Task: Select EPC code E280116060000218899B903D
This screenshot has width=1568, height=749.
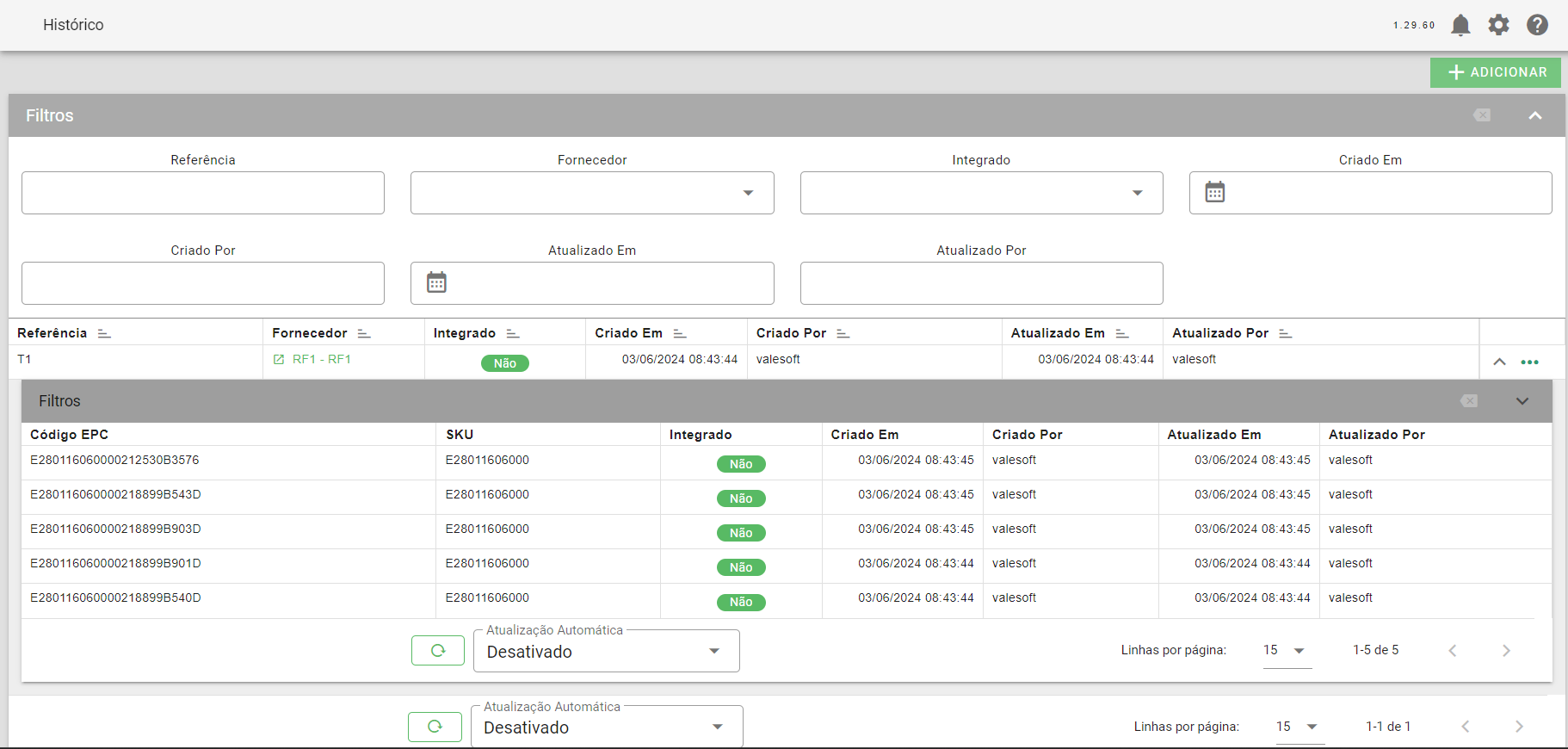Action: click(x=115, y=529)
